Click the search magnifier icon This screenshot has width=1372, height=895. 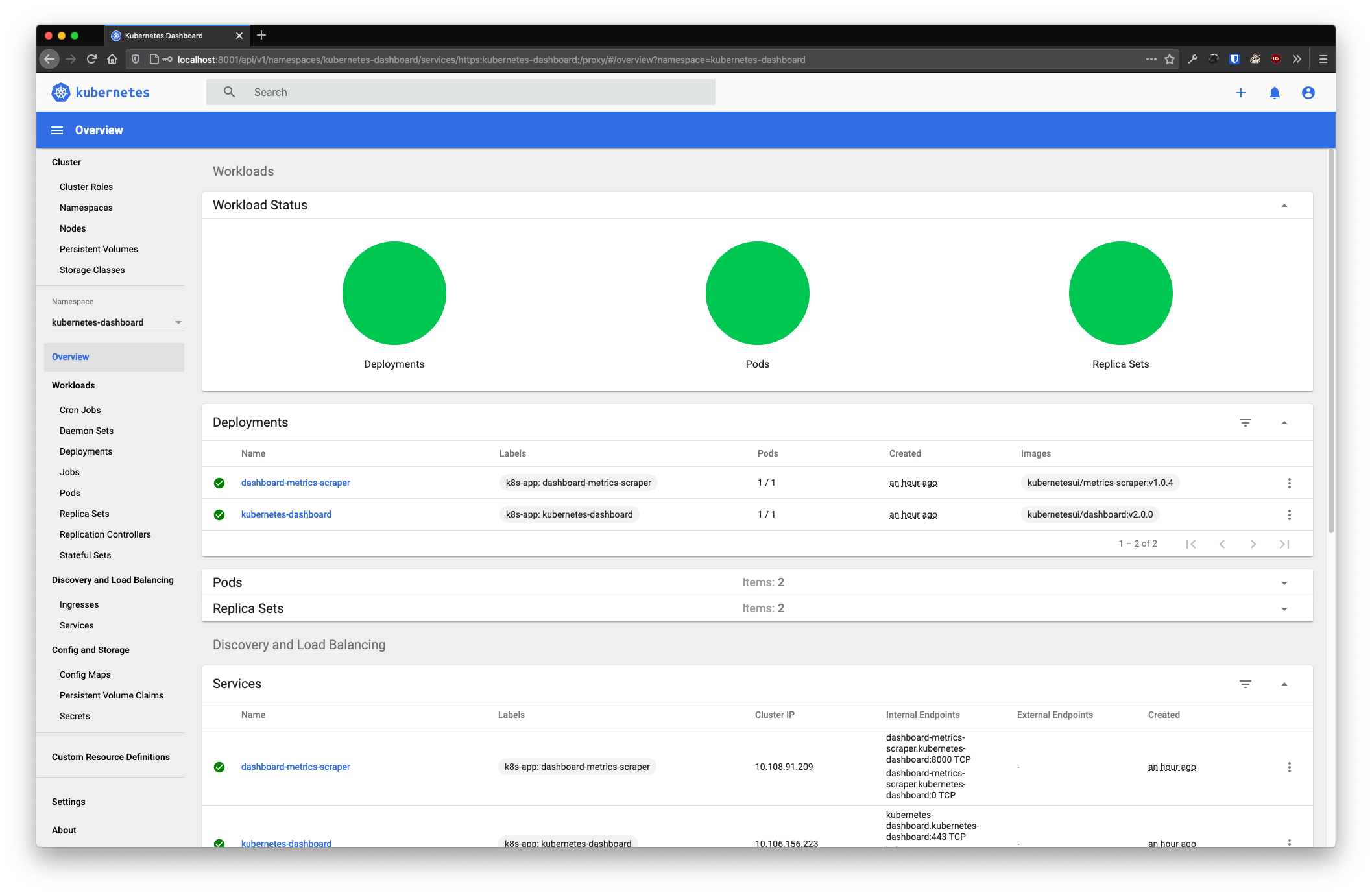pyautogui.click(x=229, y=92)
